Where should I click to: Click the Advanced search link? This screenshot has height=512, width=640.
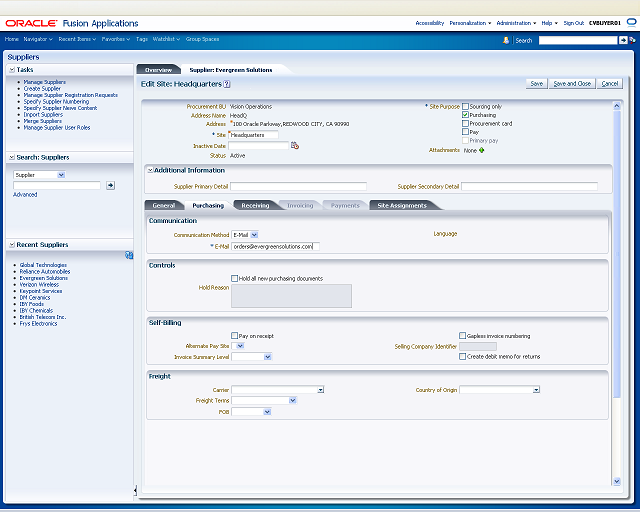coord(25,195)
